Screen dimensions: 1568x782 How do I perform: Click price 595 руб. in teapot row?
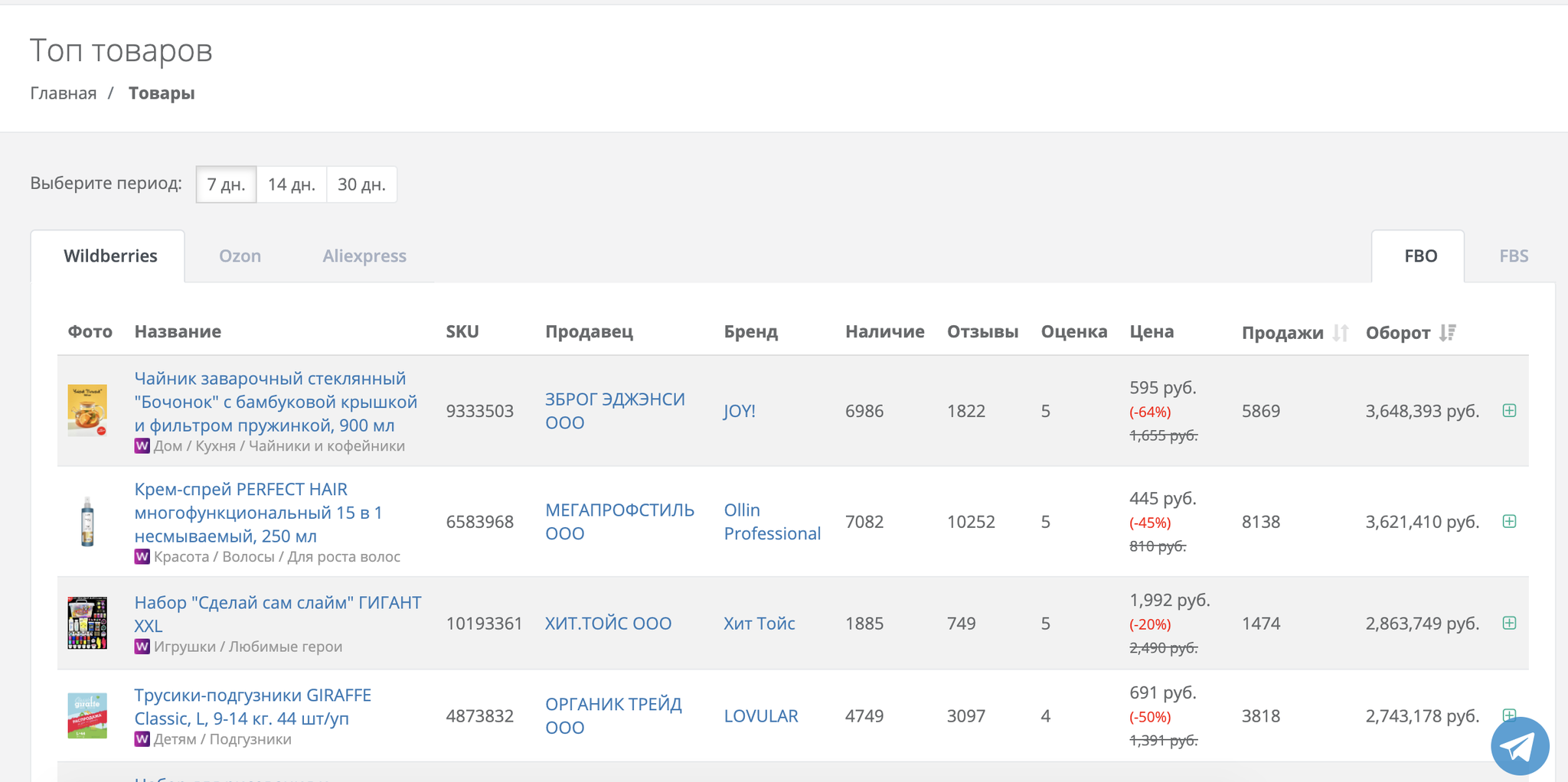click(1163, 388)
